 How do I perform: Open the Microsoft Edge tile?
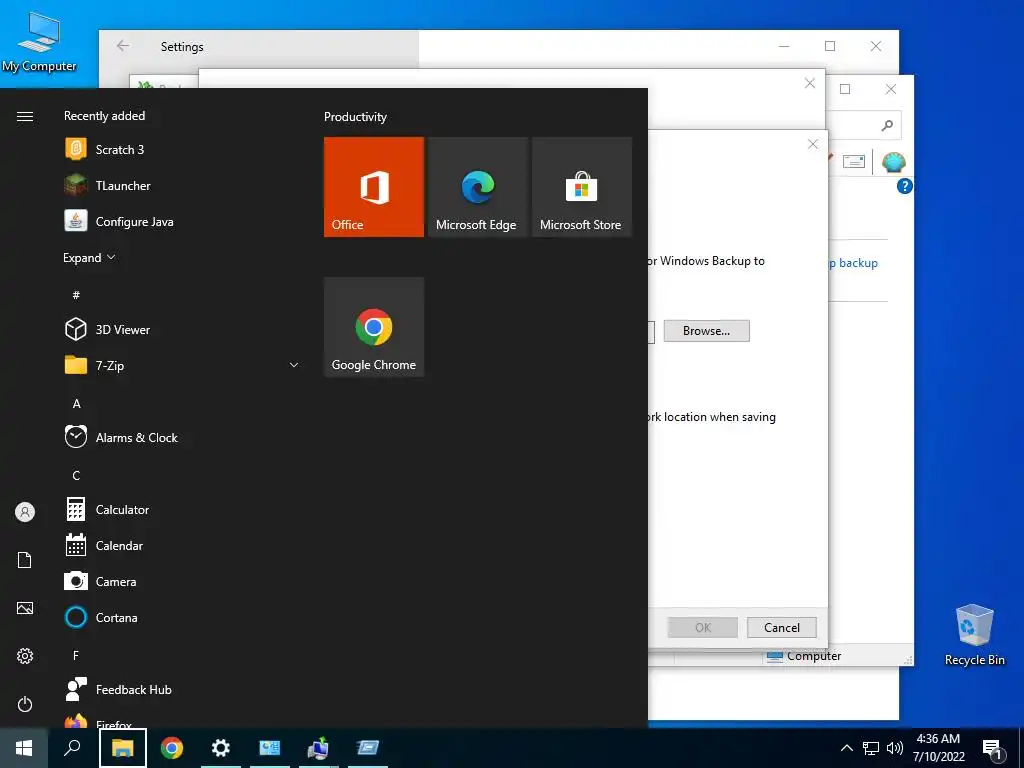477,187
